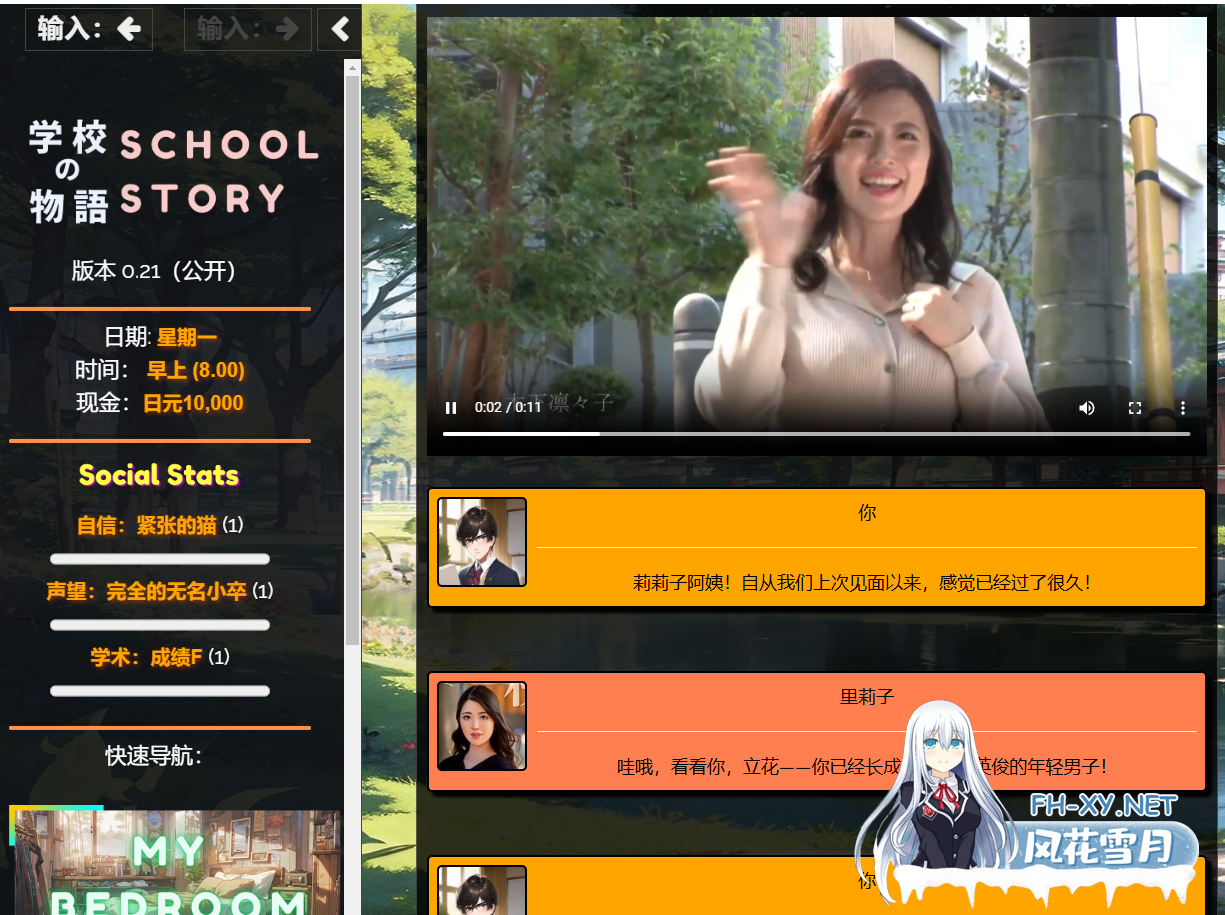Click the back arrow input button
Image resolution: width=1225 pixels, height=915 pixels.
pos(89,29)
